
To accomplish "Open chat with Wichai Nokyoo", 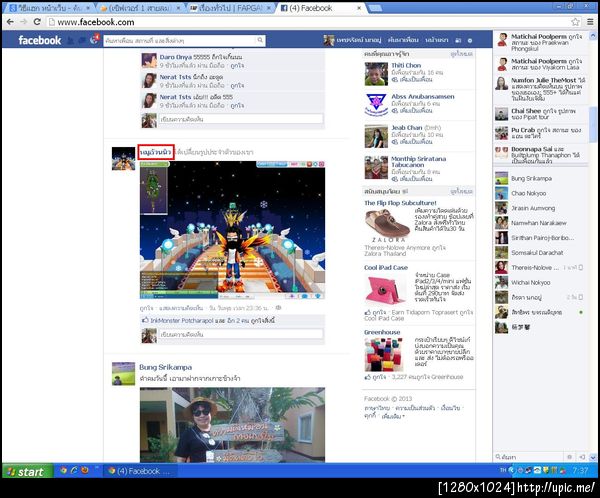I will (x=540, y=282).
